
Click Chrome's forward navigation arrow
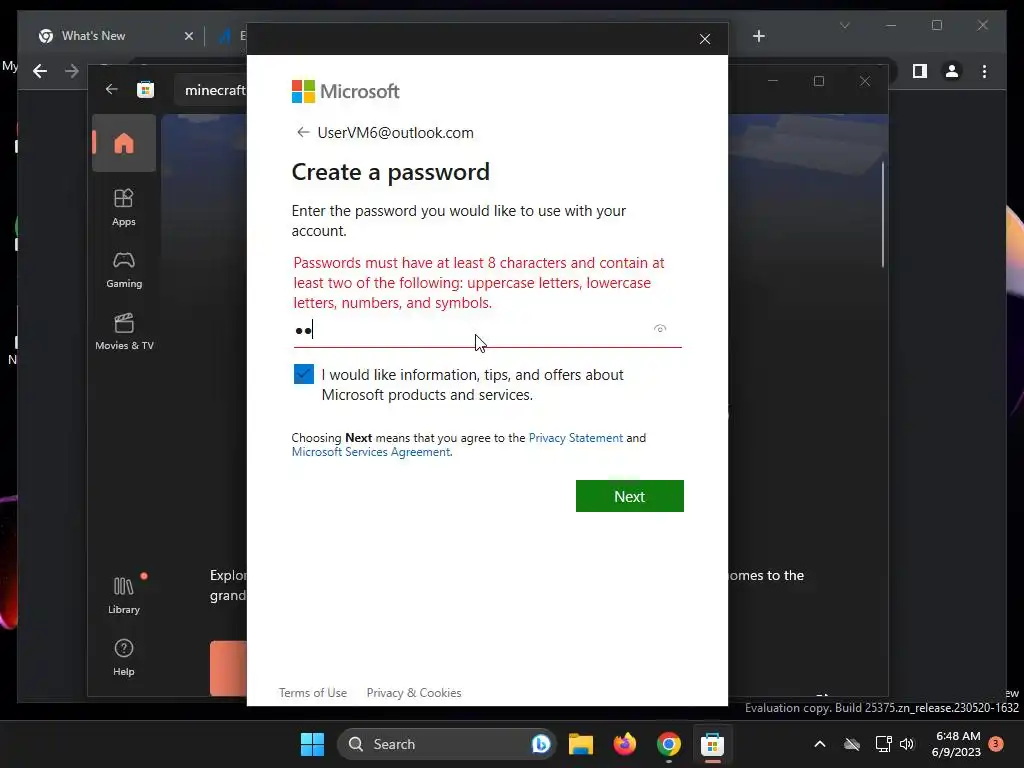pyautogui.click(x=72, y=71)
